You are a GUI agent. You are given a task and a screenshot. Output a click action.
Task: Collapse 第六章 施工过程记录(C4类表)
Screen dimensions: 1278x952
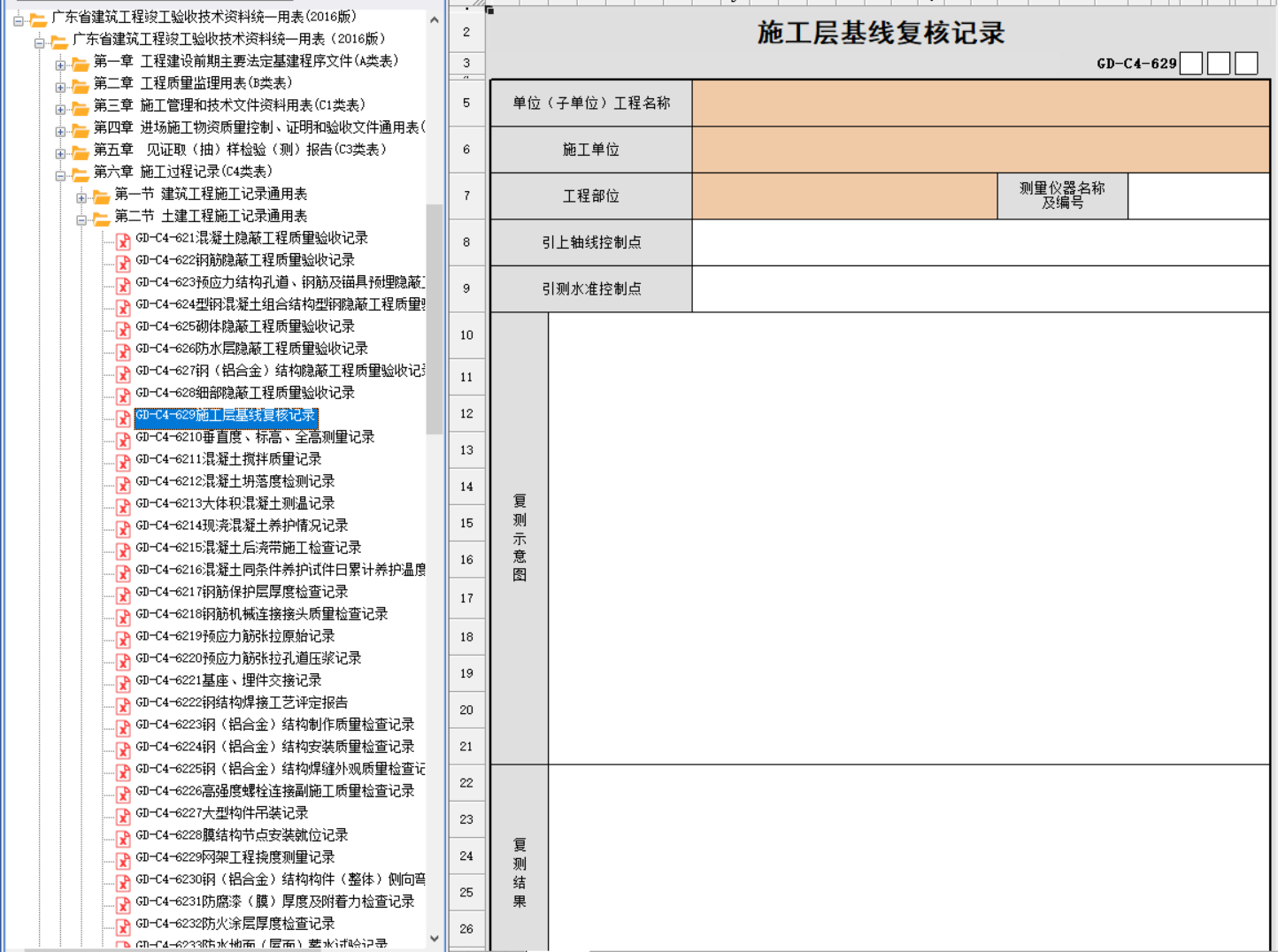60,175
